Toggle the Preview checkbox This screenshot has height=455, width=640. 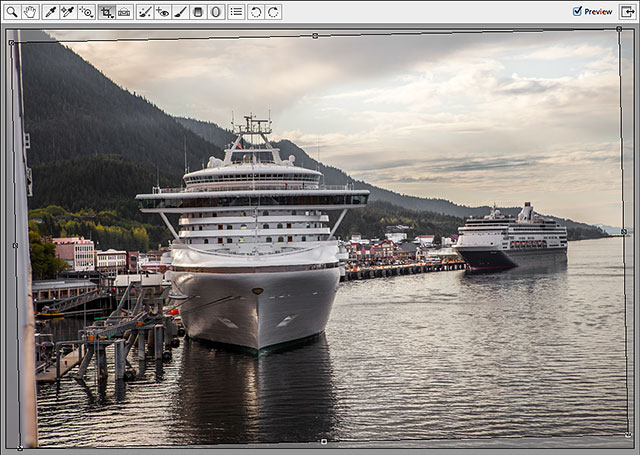point(577,11)
